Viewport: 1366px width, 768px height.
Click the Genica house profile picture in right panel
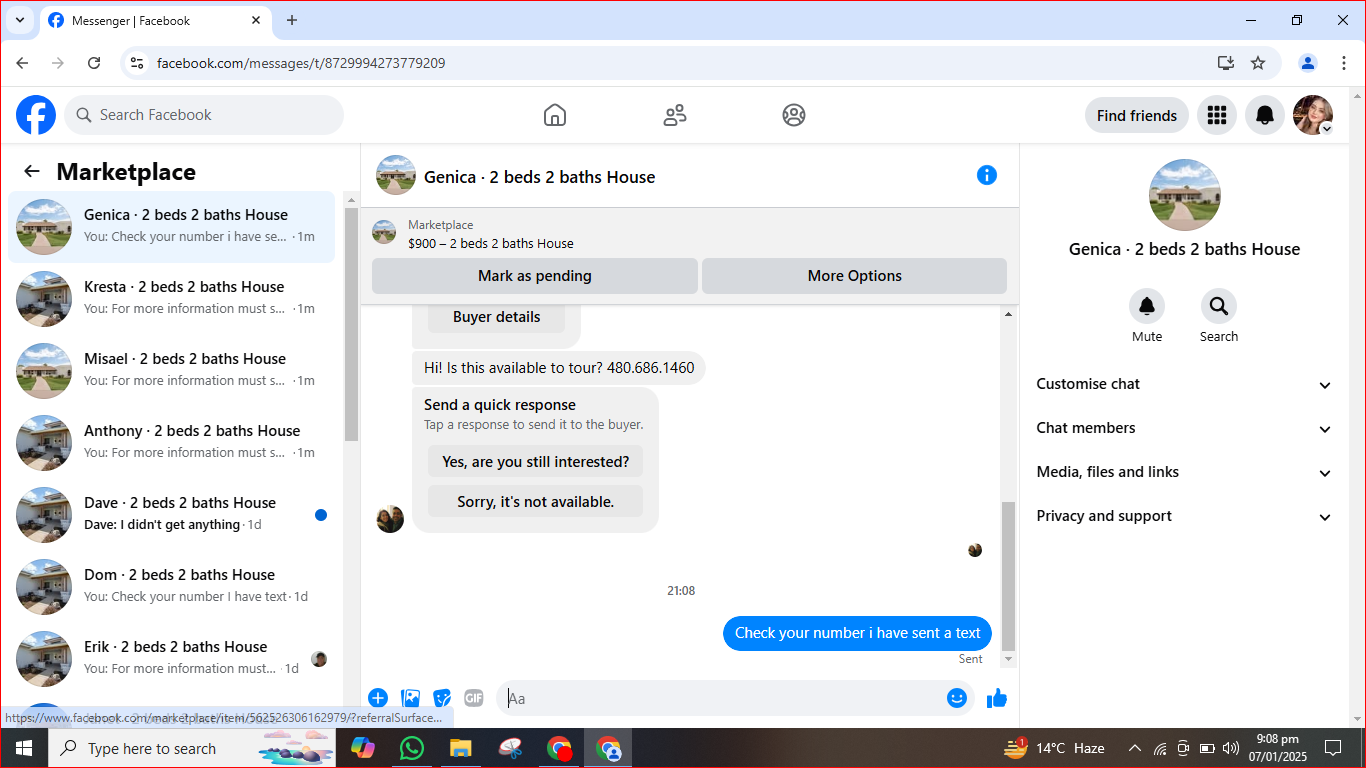tap(1185, 195)
